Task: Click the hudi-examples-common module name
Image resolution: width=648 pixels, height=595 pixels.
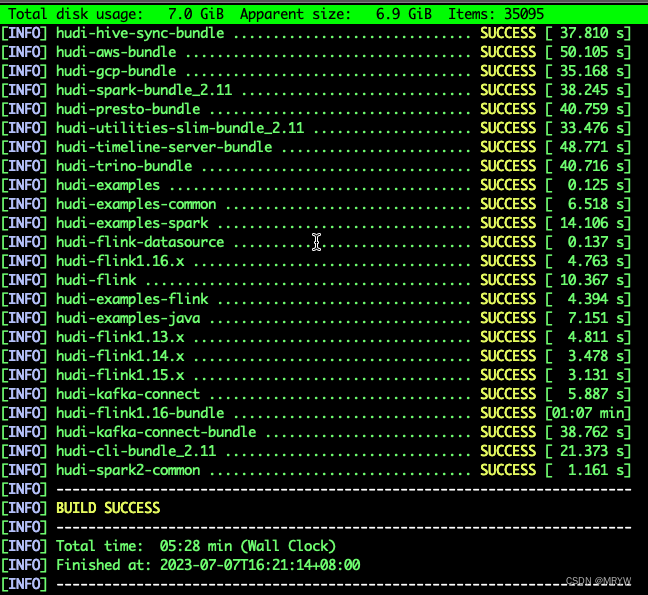Action: 136,205
